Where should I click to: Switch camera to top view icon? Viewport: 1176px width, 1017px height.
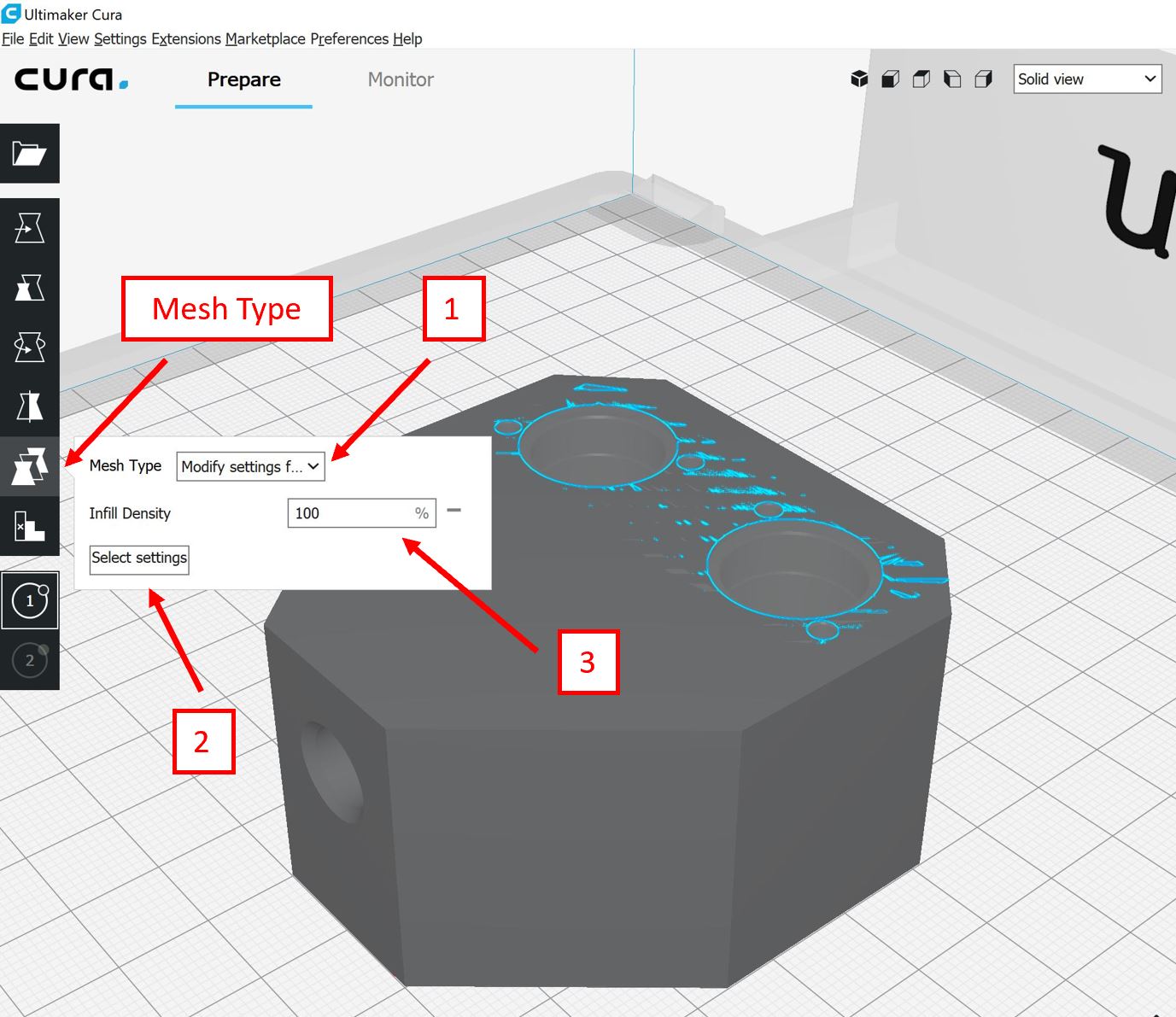pyautogui.click(x=921, y=79)
